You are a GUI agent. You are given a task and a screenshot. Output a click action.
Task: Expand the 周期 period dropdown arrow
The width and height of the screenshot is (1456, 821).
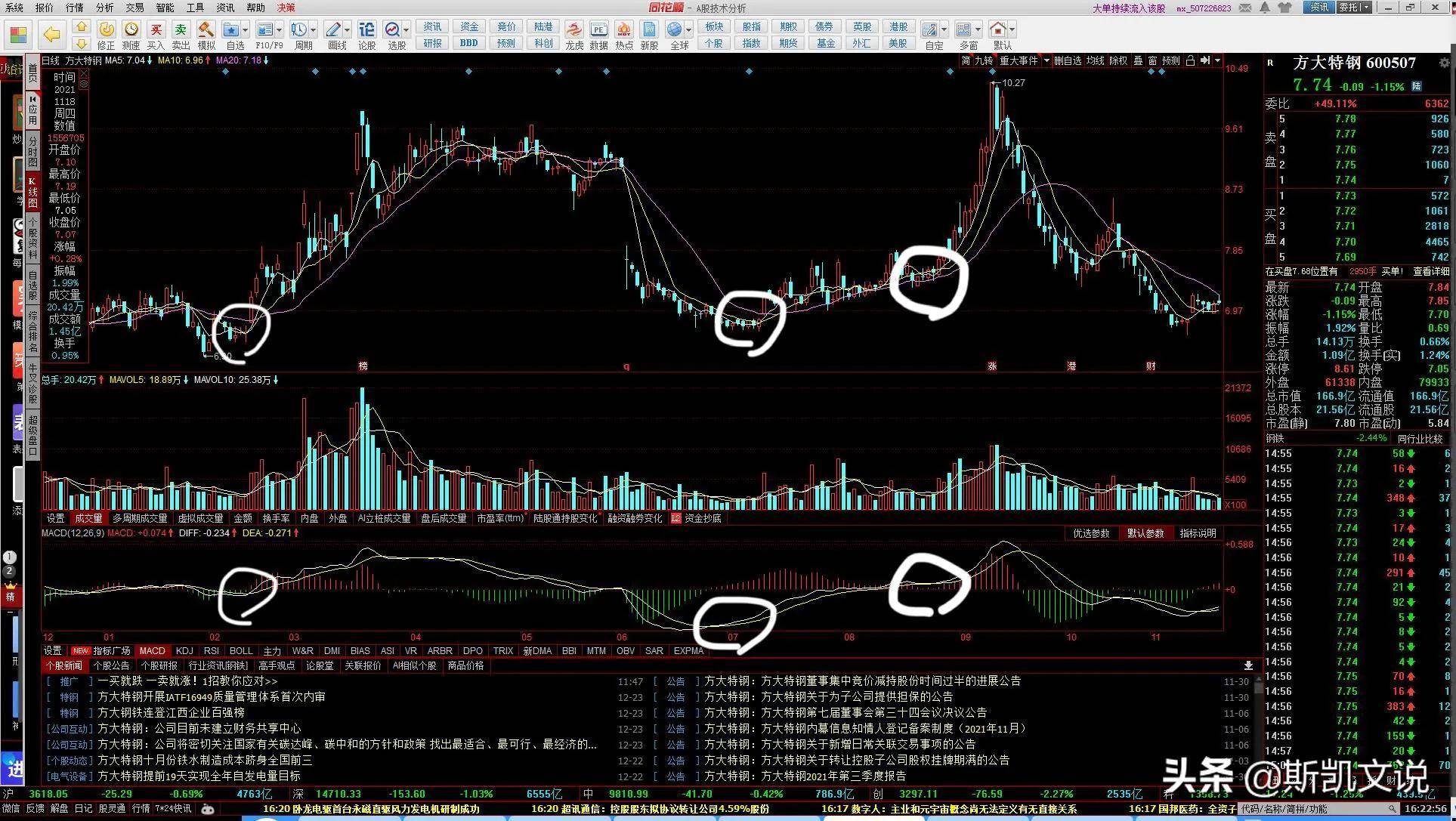313,30
